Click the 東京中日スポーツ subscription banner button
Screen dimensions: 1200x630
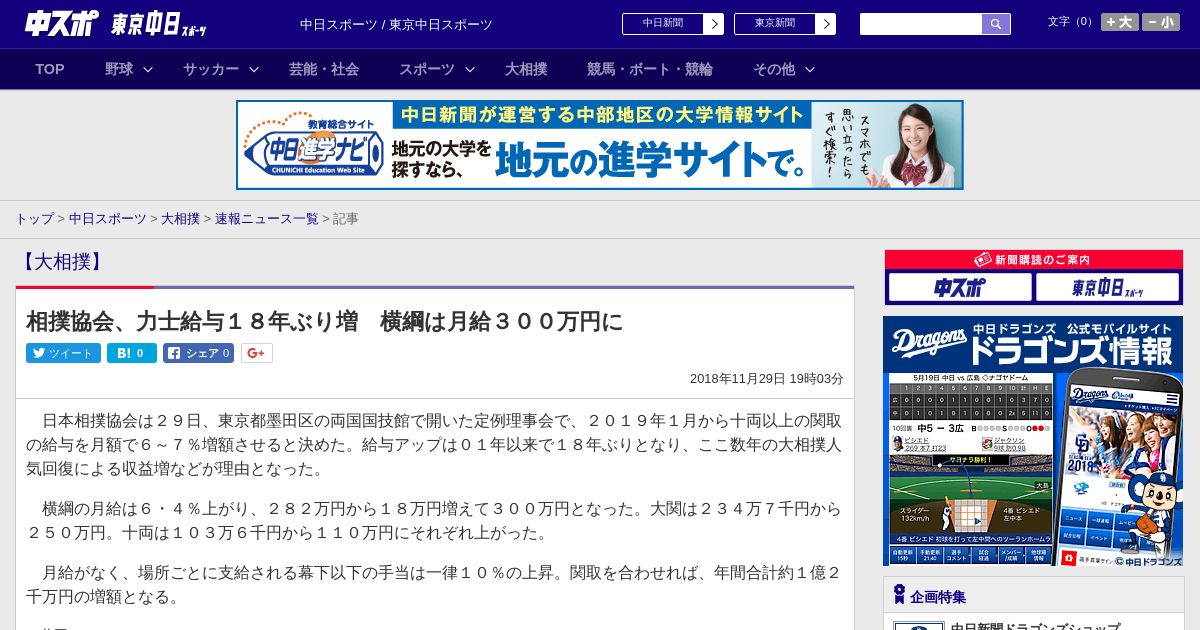click(1107, 288)
